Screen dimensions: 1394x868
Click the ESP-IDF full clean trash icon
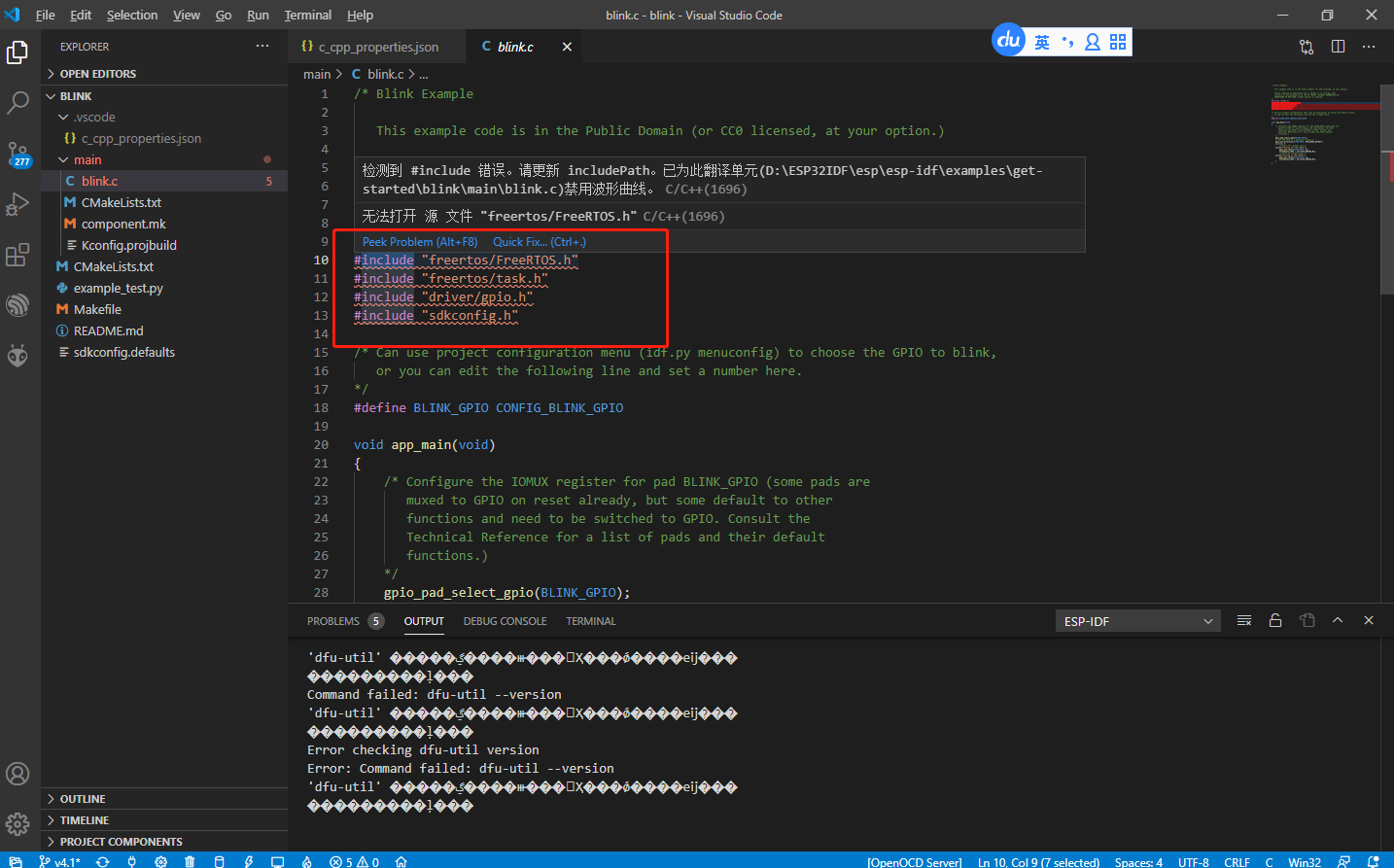190,861
